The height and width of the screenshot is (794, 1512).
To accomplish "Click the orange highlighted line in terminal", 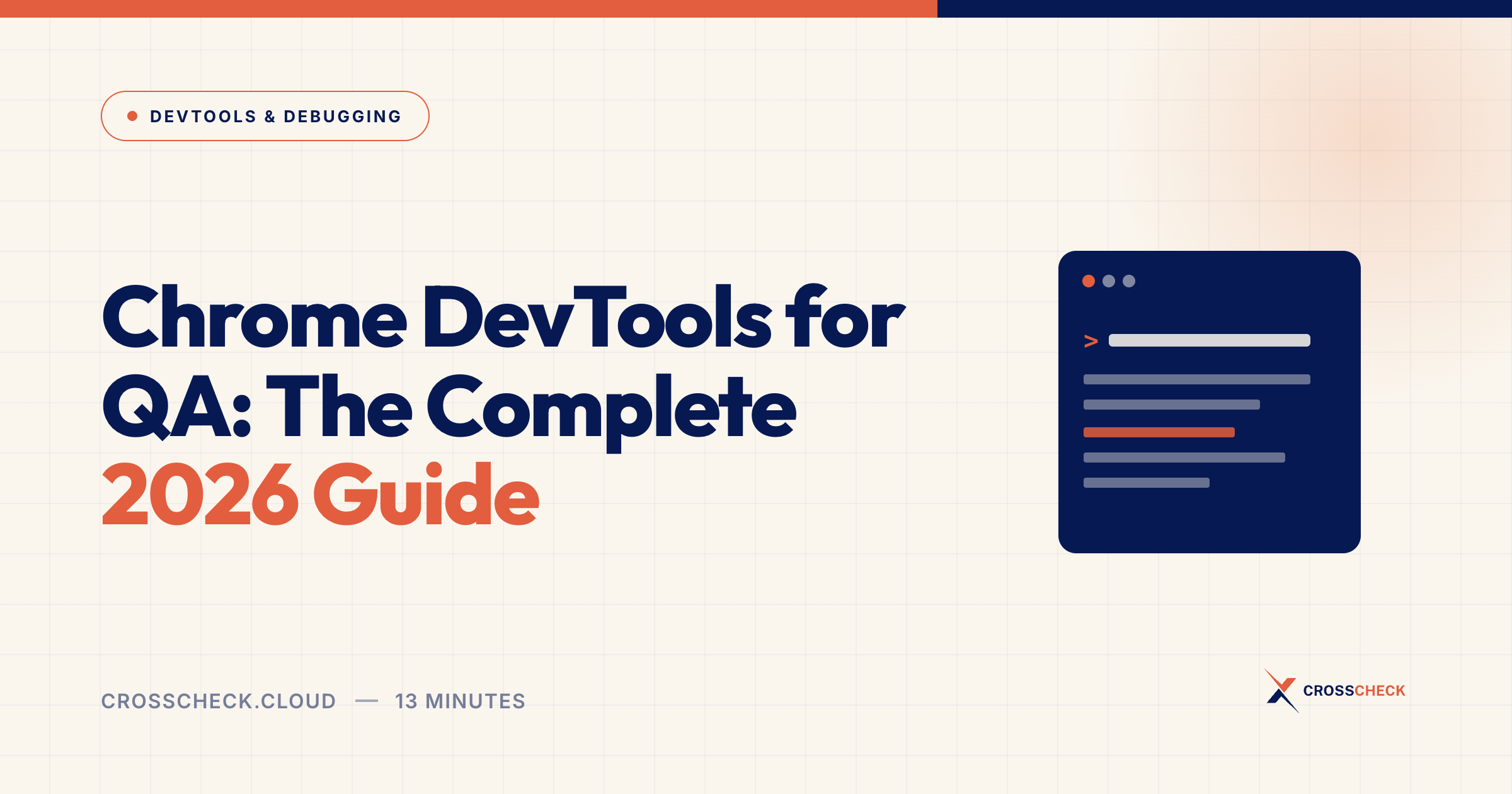I will 1159,432.
